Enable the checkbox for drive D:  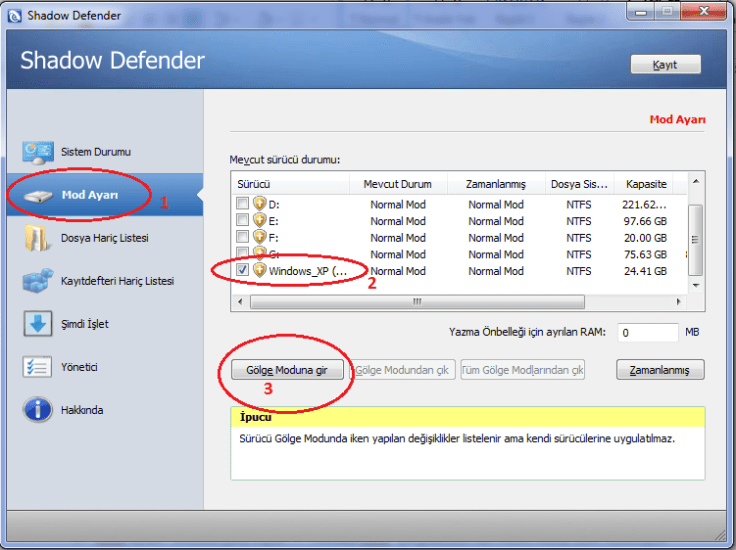coord(242,204)
